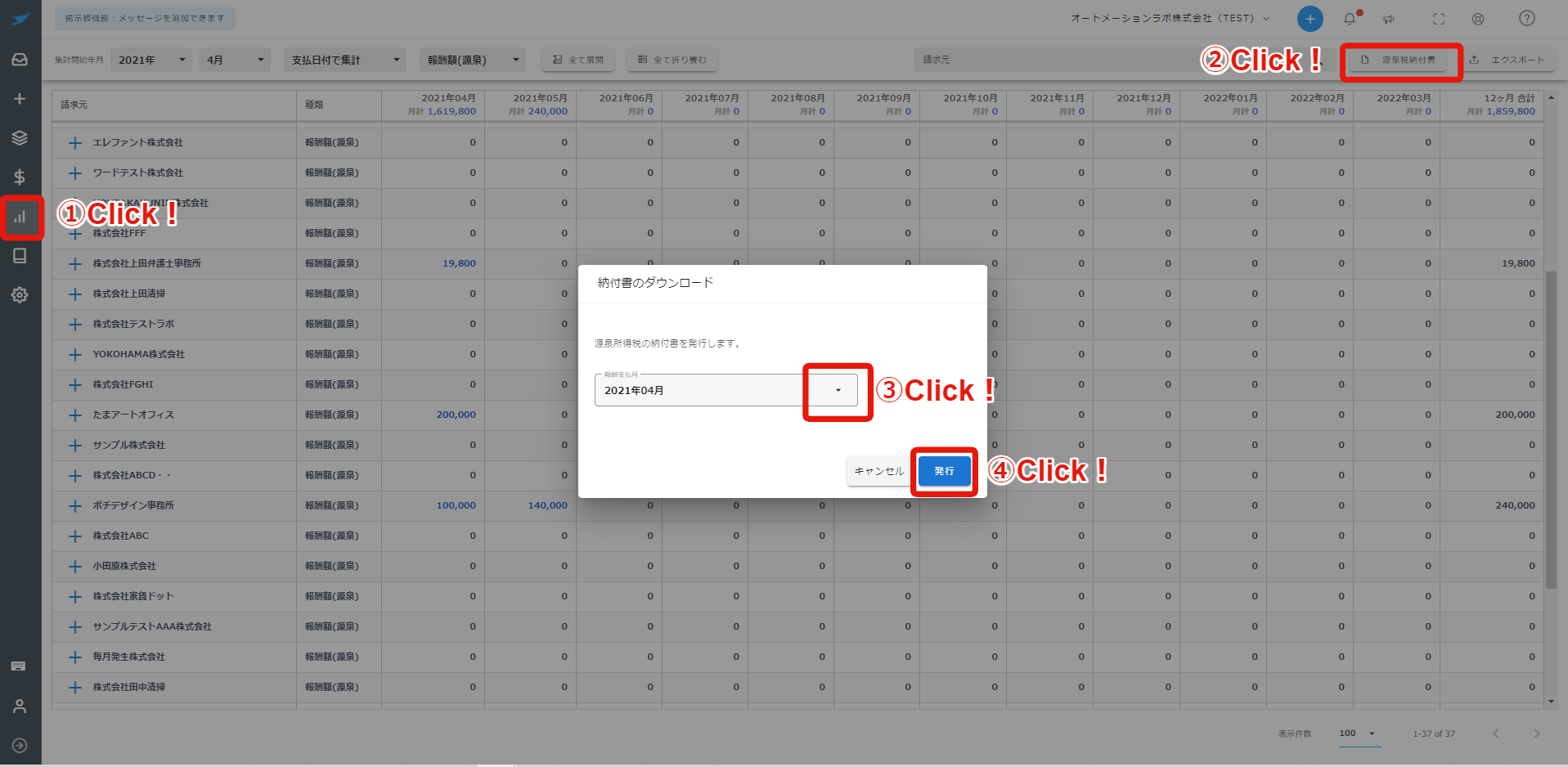Expand the 小田原株式会社 row
The image size is (1568, 767).
tap(75, 567)
